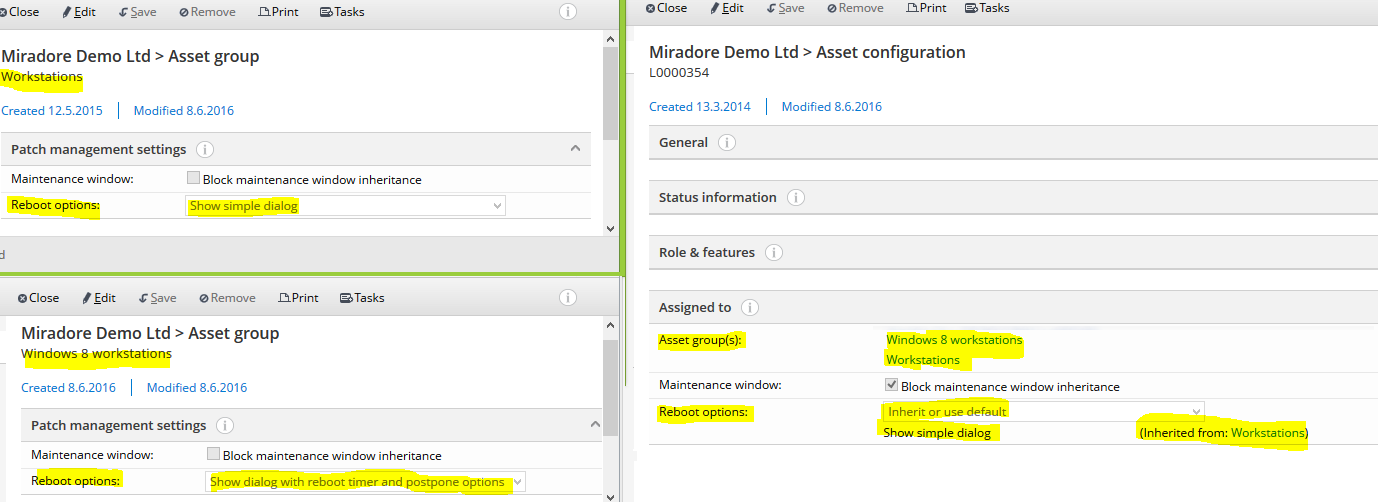Expand the General section
Viewport: 1378px width, 502px height.
(1013, 143)
